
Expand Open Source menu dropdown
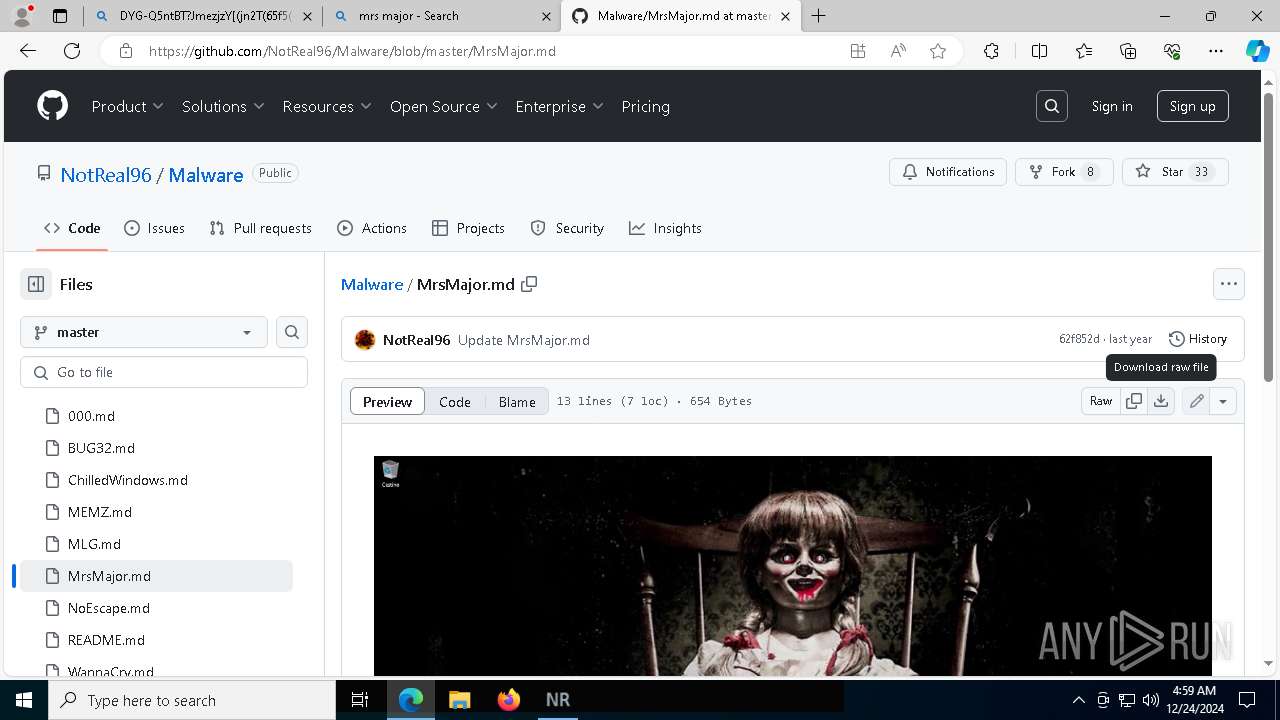coord(444,106)
